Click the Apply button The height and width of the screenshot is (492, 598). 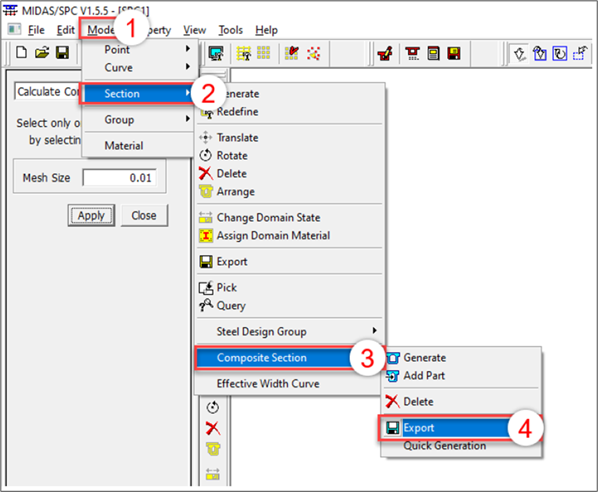91,215
